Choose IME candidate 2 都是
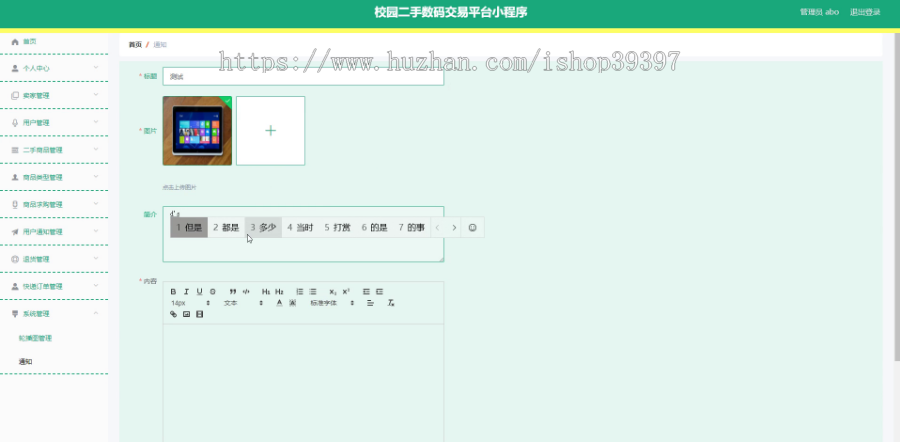This screenshot has height=442, width=900. coord(226,227)
